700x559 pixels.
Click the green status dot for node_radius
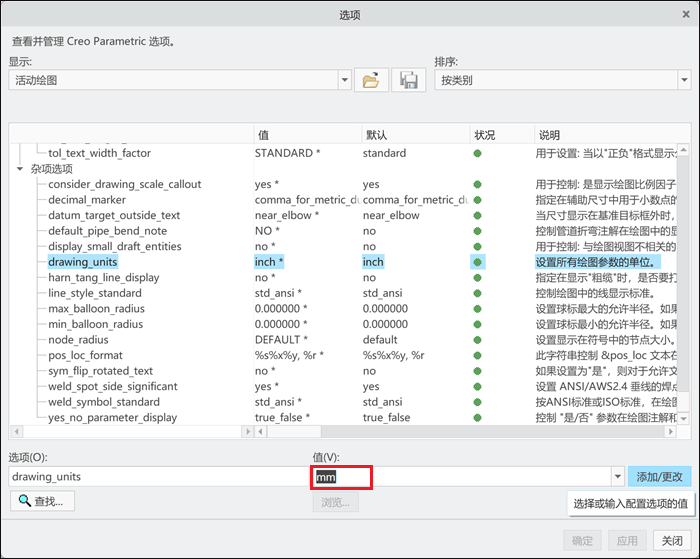click(x=477, y=340)
